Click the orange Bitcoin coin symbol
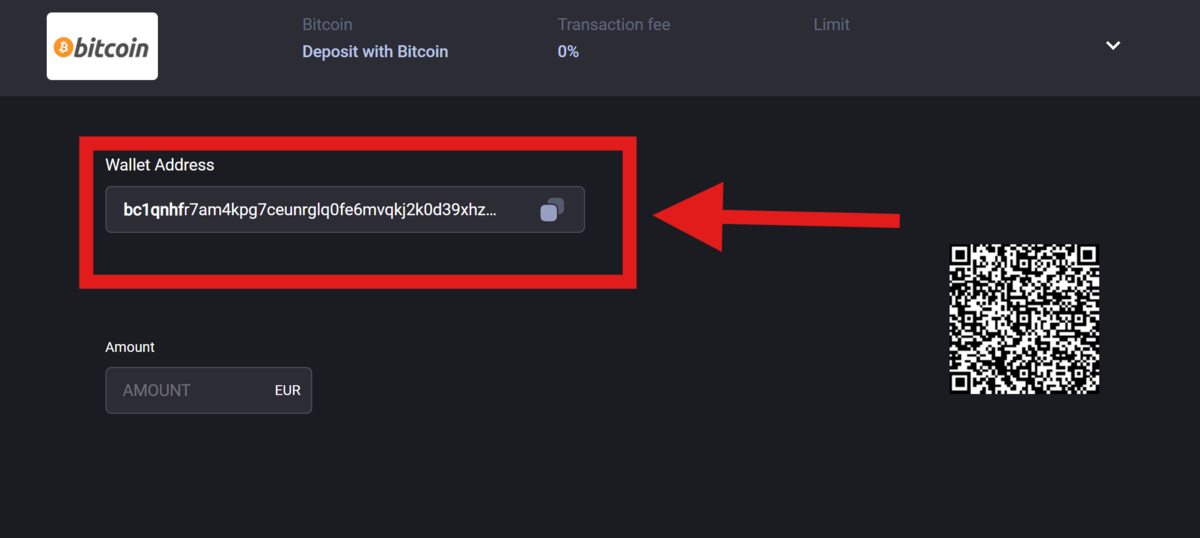This screenshot has height=538, width=1200. (63, 47)
